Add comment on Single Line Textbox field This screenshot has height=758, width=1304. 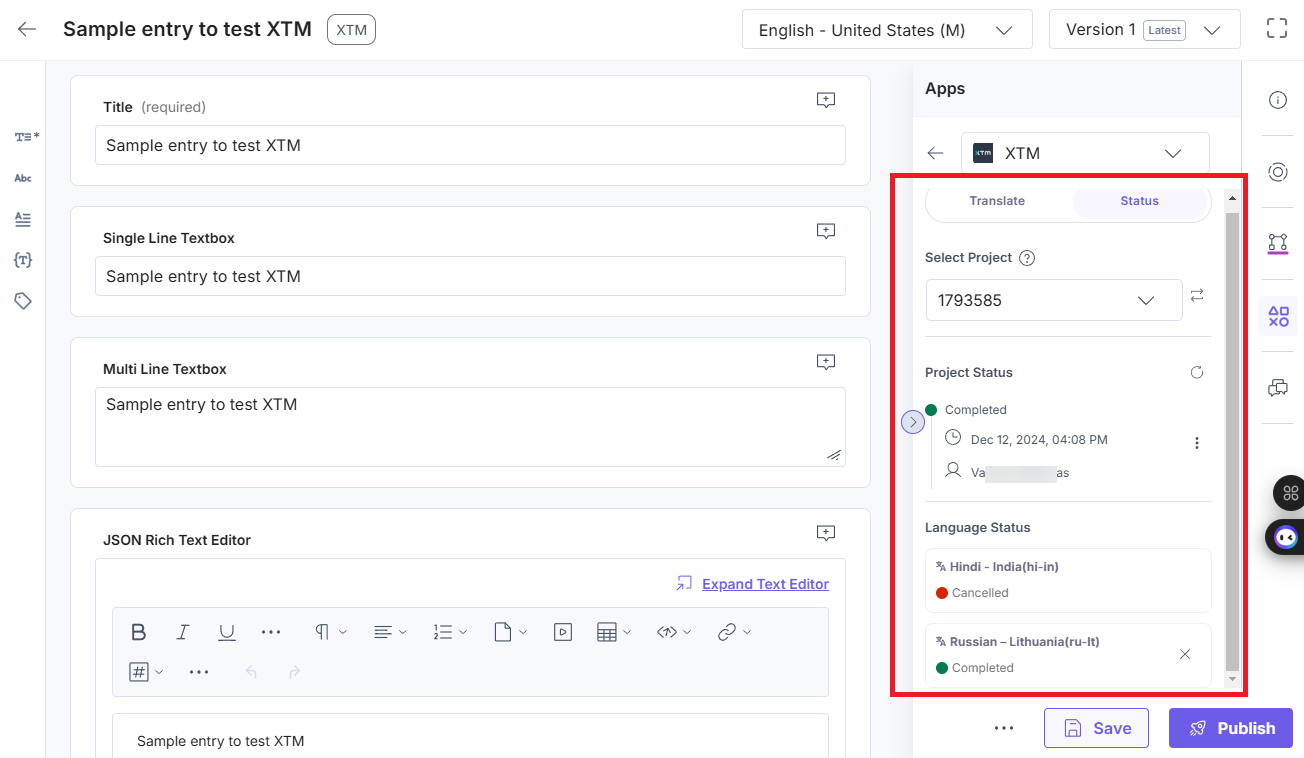coord(826,231)
